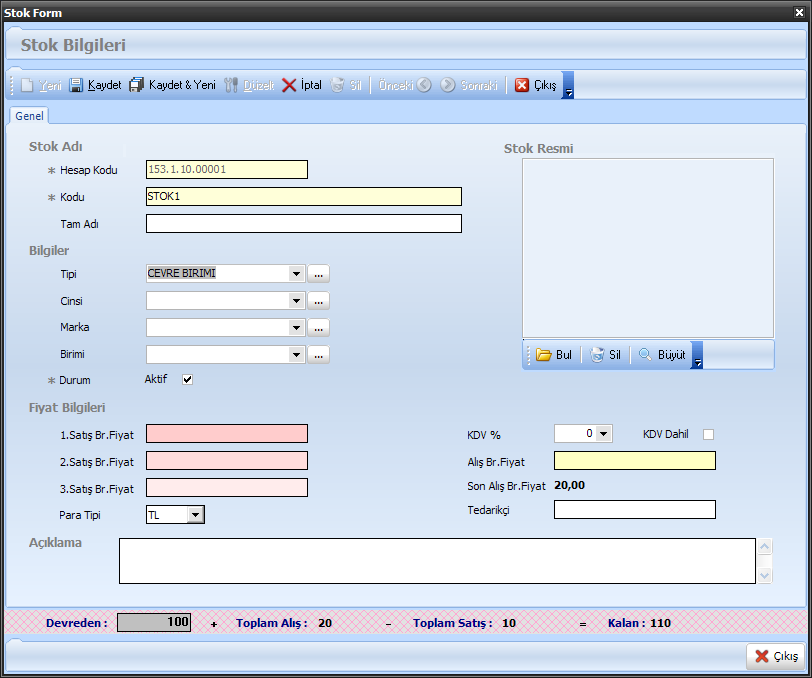
Task: Click the ellipsis button next to Birimi
Action: 318,355
